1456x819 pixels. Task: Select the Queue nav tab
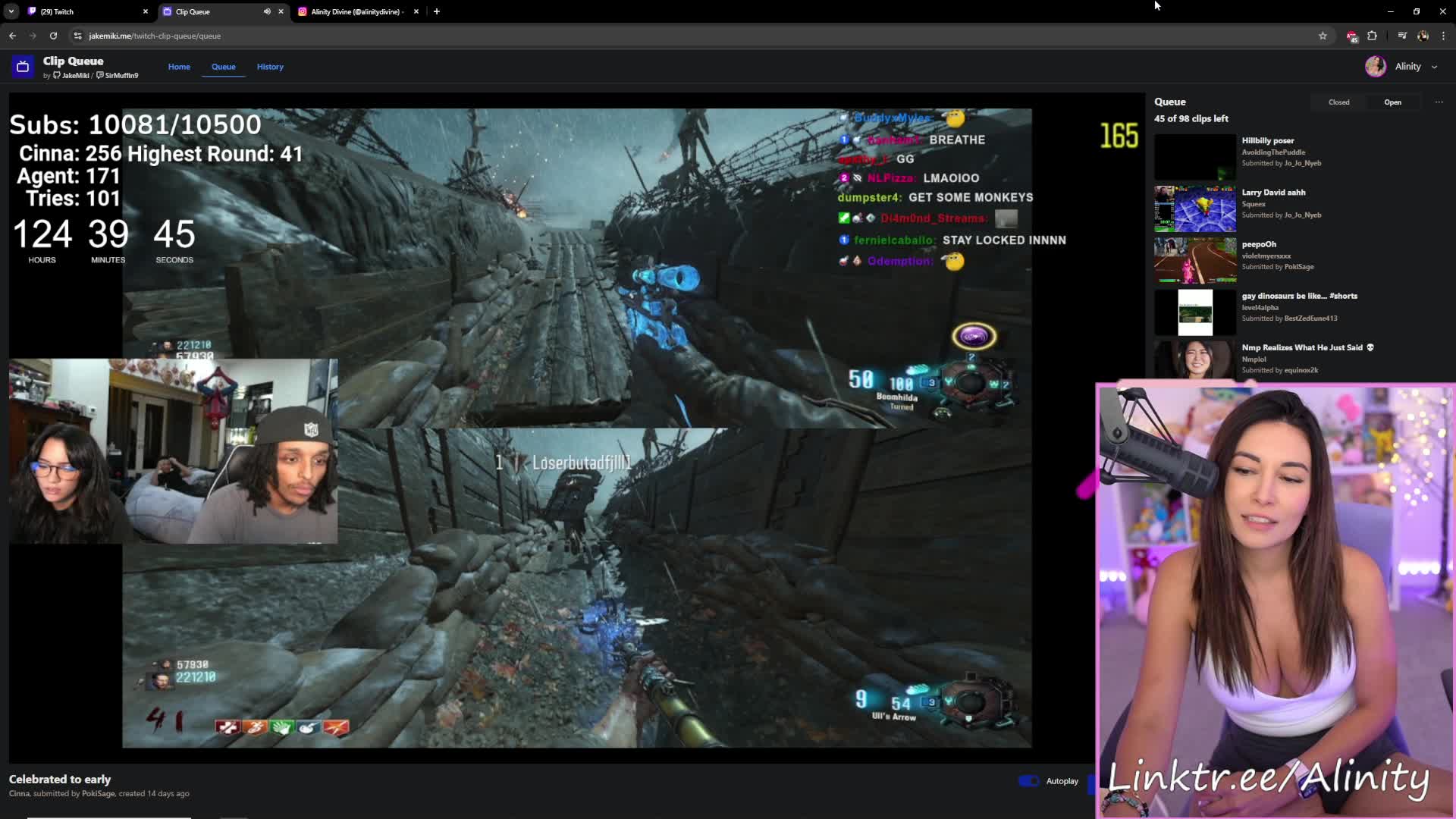click(223, 67)
